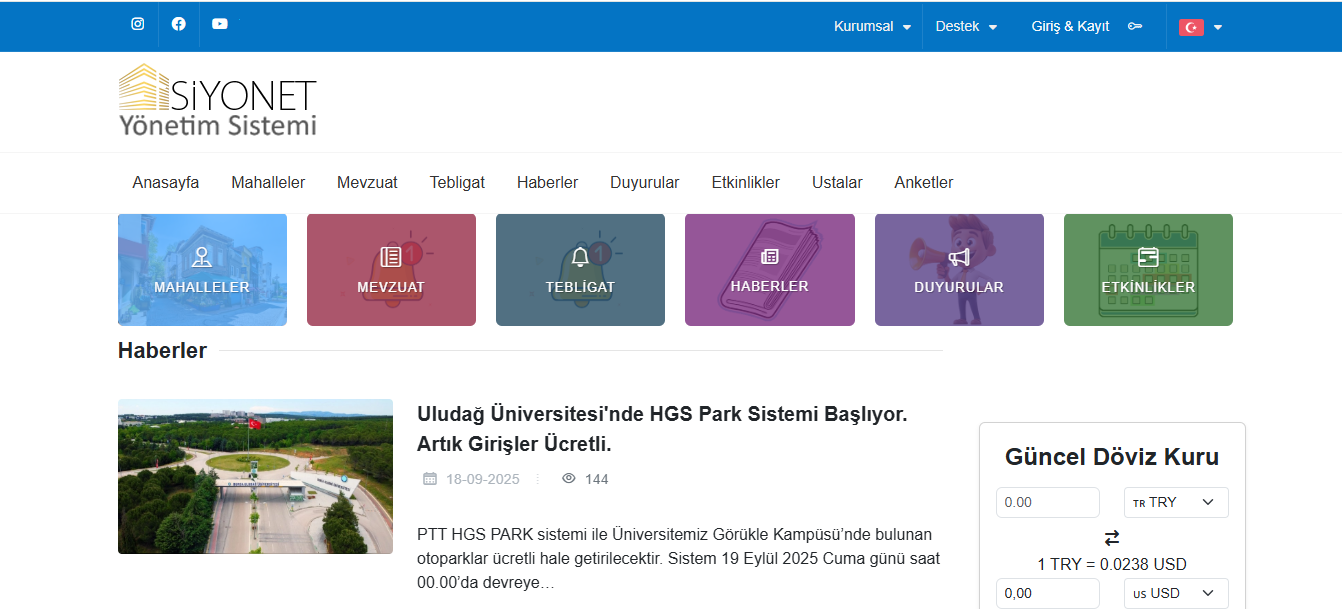Screen dimensions: 1342x609
Task: Expand the Destek dropdown menu
Action: click(966, 27)
